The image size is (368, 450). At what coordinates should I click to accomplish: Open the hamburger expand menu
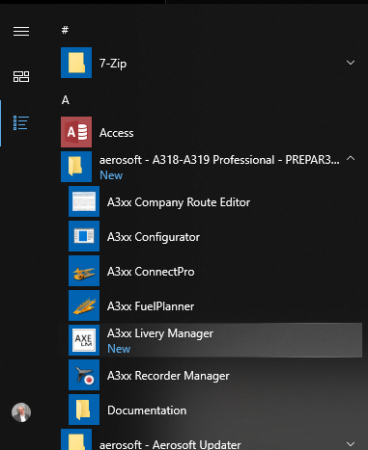[21, 31]
